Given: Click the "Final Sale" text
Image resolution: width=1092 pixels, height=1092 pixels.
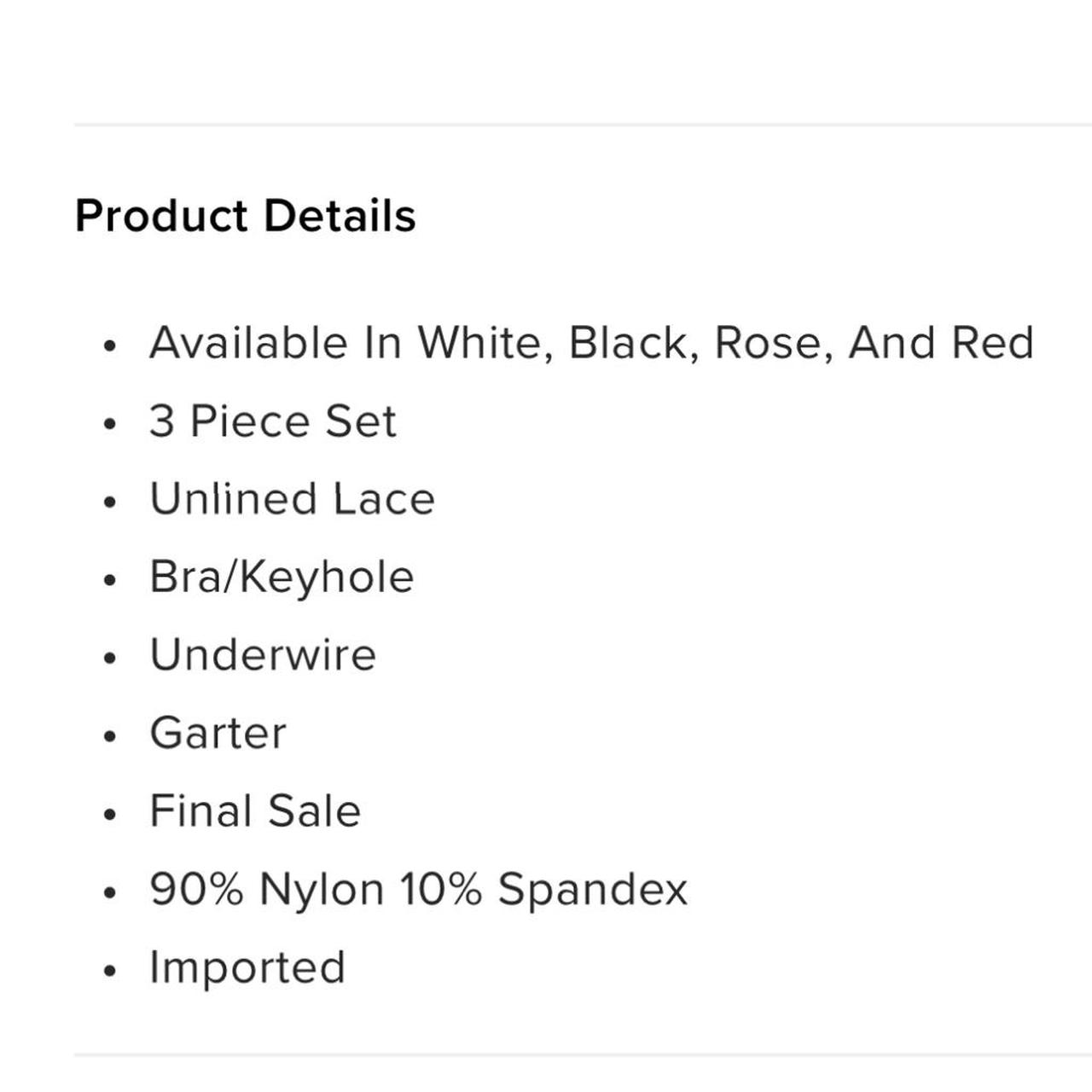Looking at the screenshot, I should click(255, 810).
